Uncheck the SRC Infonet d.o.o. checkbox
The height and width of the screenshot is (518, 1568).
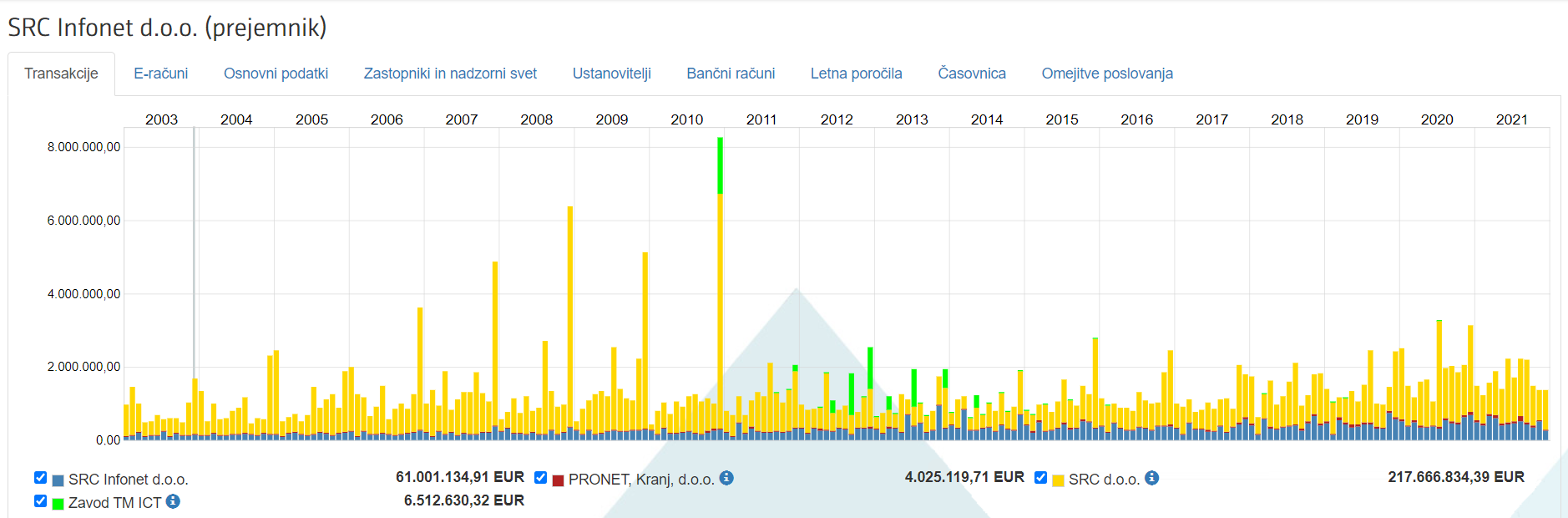click(x=40, y=478)
